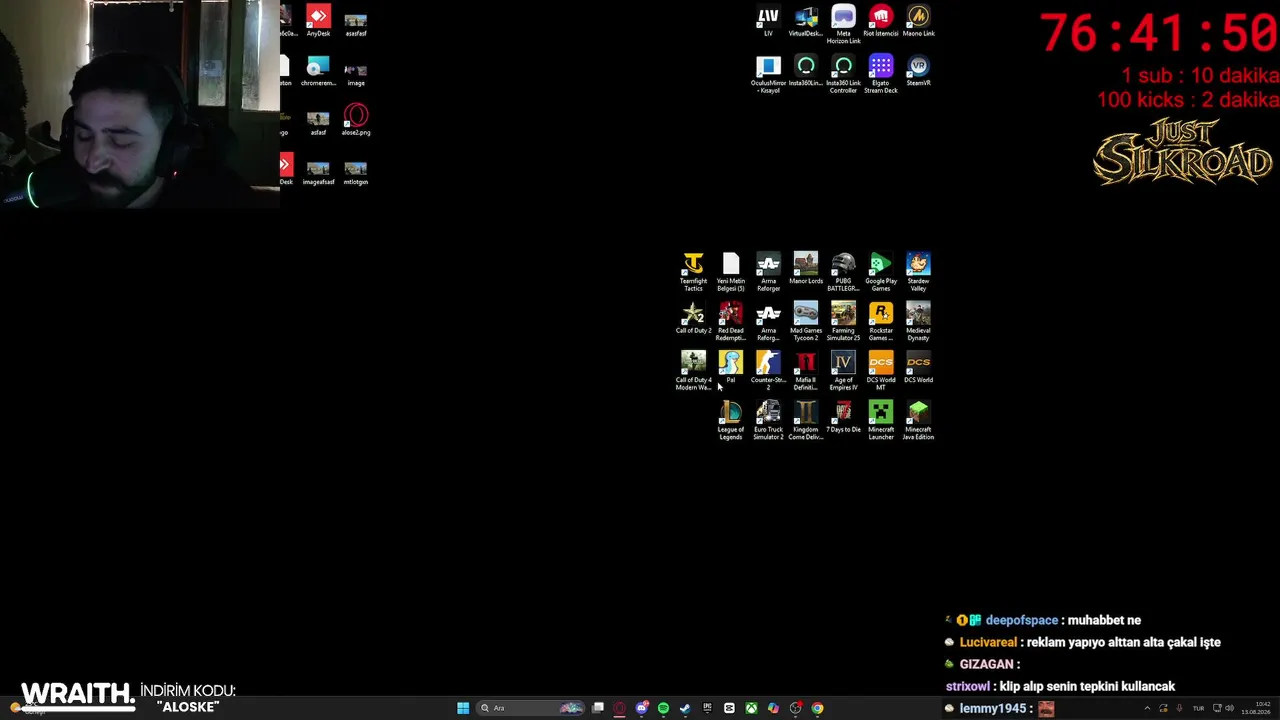Open Insta360 Link Controller shortcut
The width and height of the screenshot is (1280, 720).
point(843,75)
